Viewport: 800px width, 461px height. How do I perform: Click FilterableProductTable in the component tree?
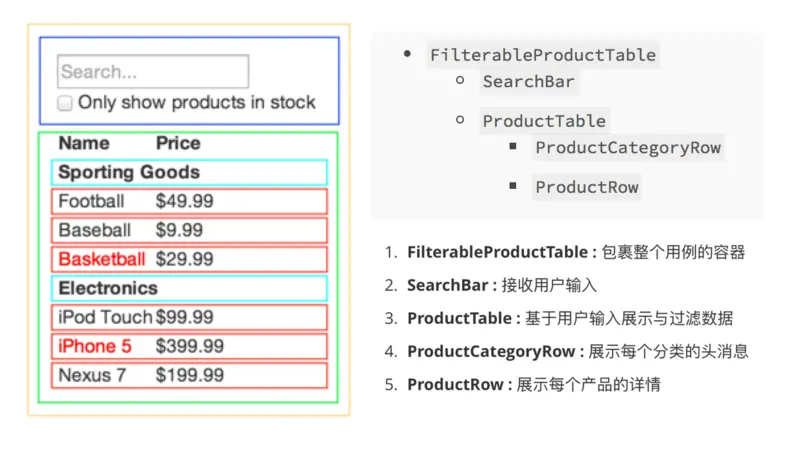click(x=543, y=55)
